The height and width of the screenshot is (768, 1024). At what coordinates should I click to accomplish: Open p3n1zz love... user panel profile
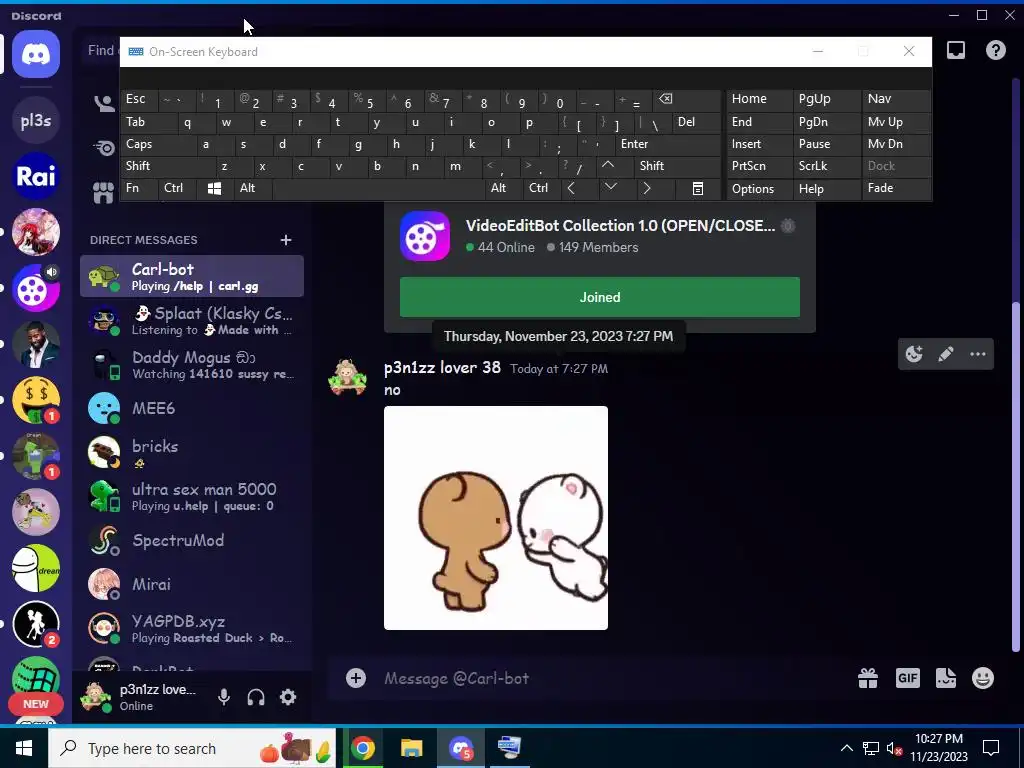tap(140, 697)
